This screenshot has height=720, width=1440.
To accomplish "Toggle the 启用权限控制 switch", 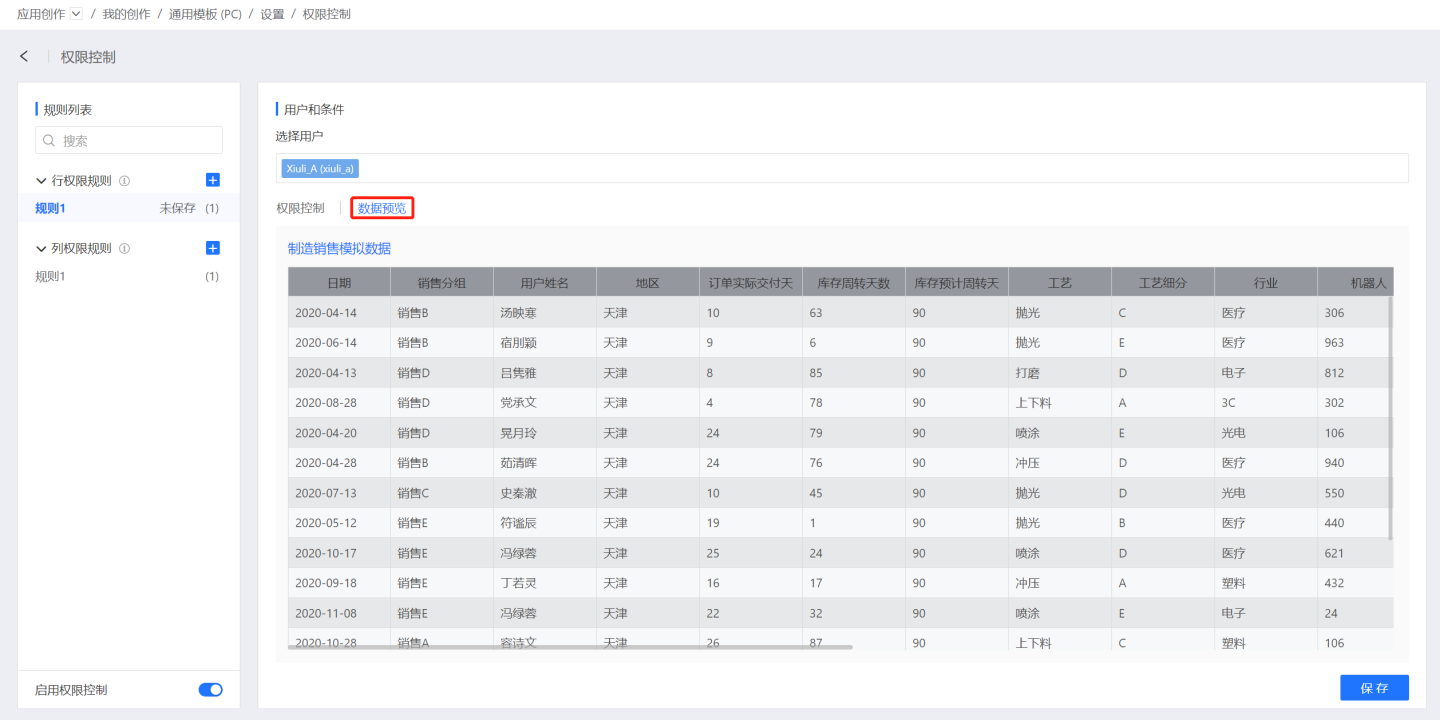I will (210, 690).
